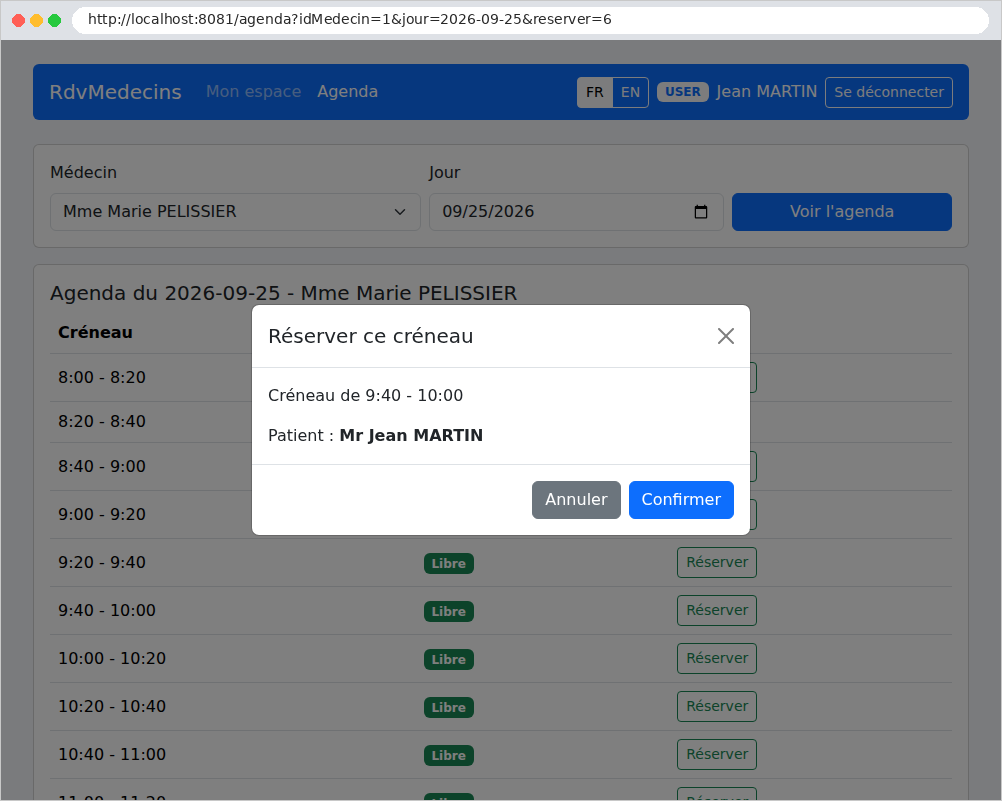Click the Libre badge for 10:40 - 11:00
Image resolution: width=1002 pixels, height=801 pixels.
coord(449,755)
